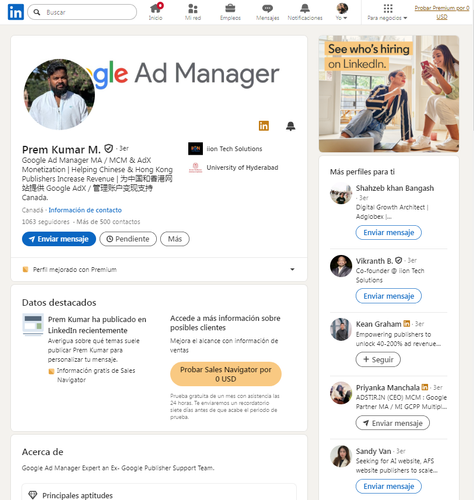Send message to Priyanka Manchala
474x500 pixels.
[x=392, y=423]
